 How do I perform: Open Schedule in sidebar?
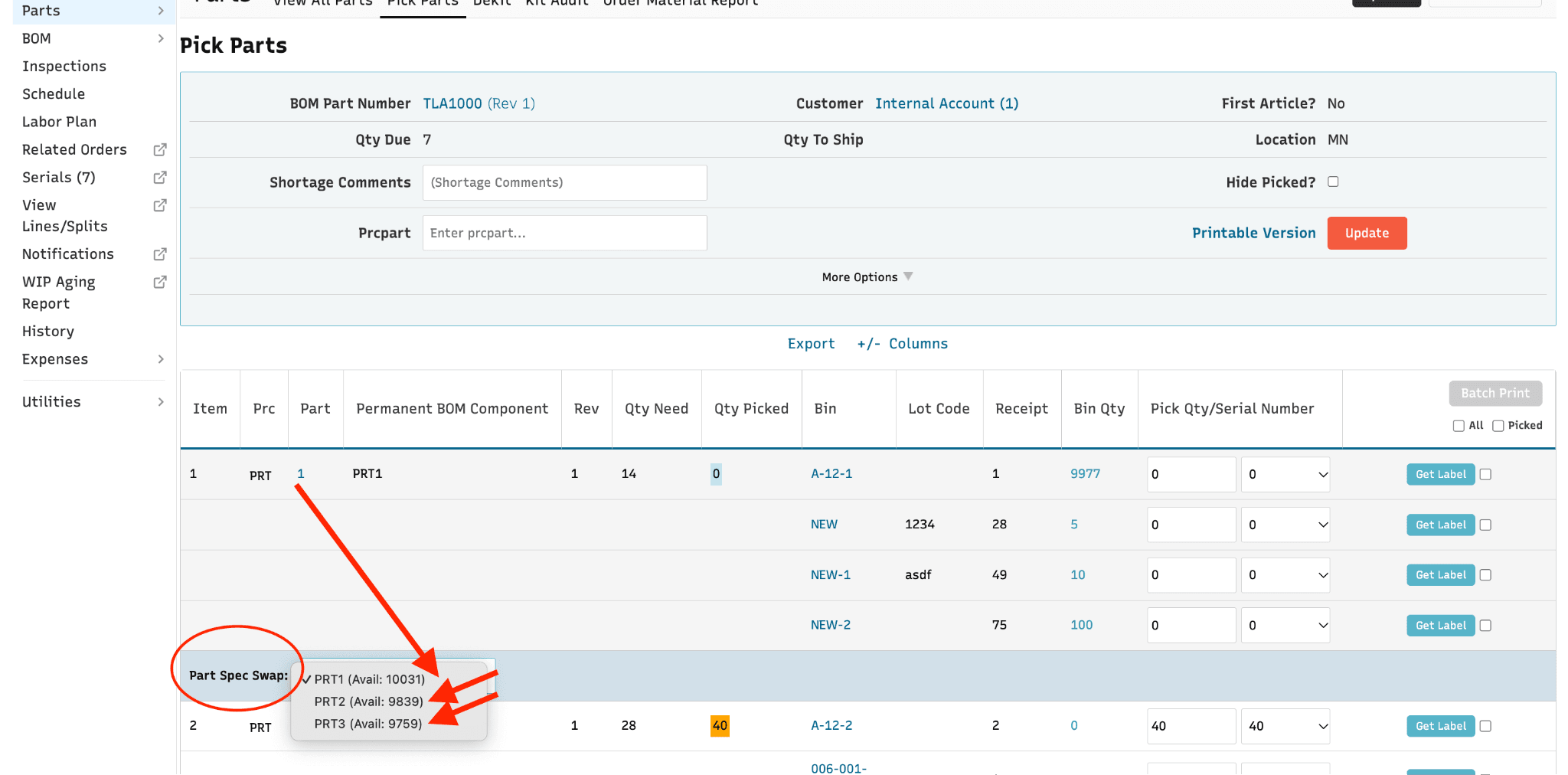tap(54, 94)
